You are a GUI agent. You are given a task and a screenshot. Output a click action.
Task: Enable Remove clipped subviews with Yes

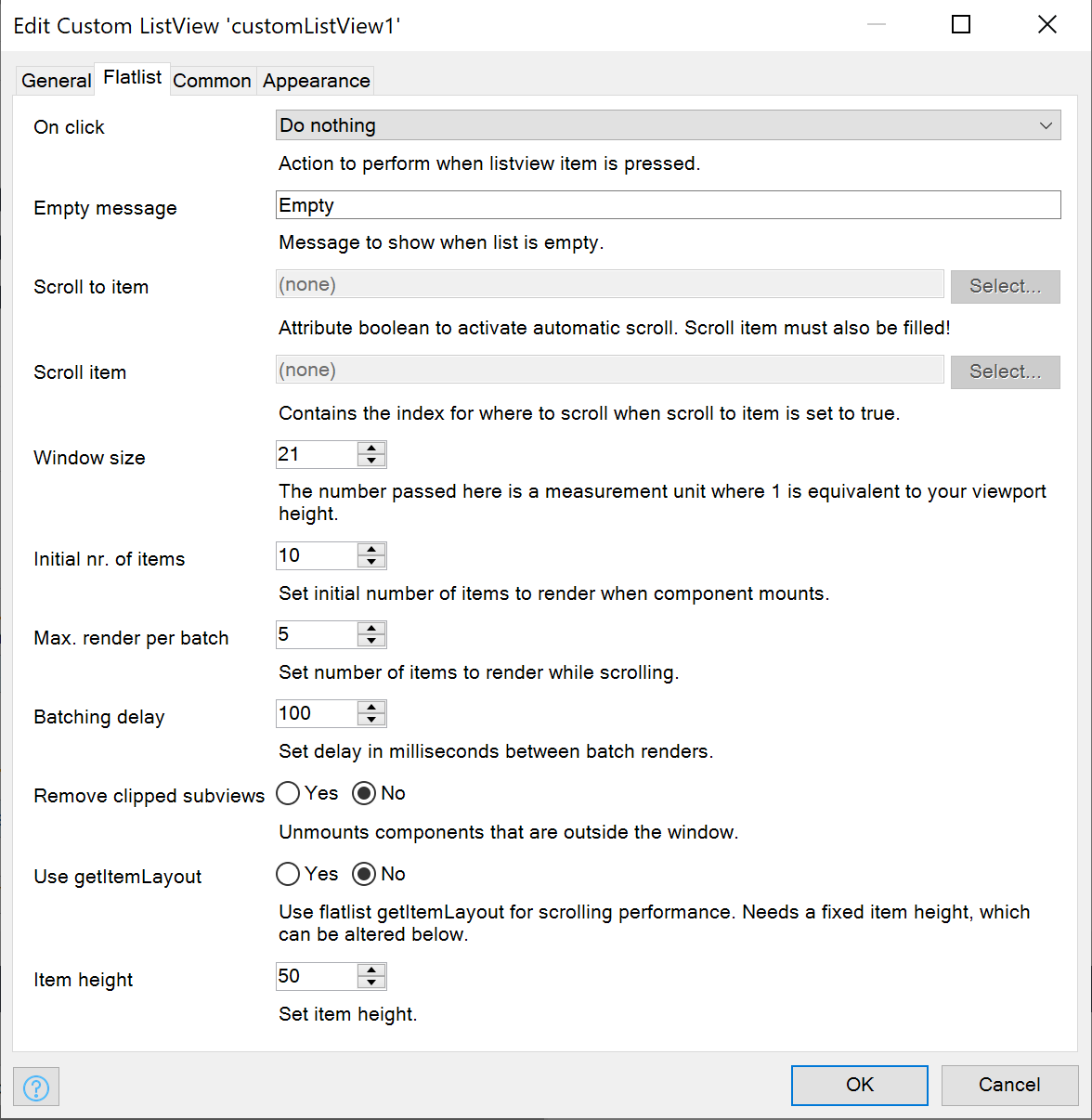289,793
